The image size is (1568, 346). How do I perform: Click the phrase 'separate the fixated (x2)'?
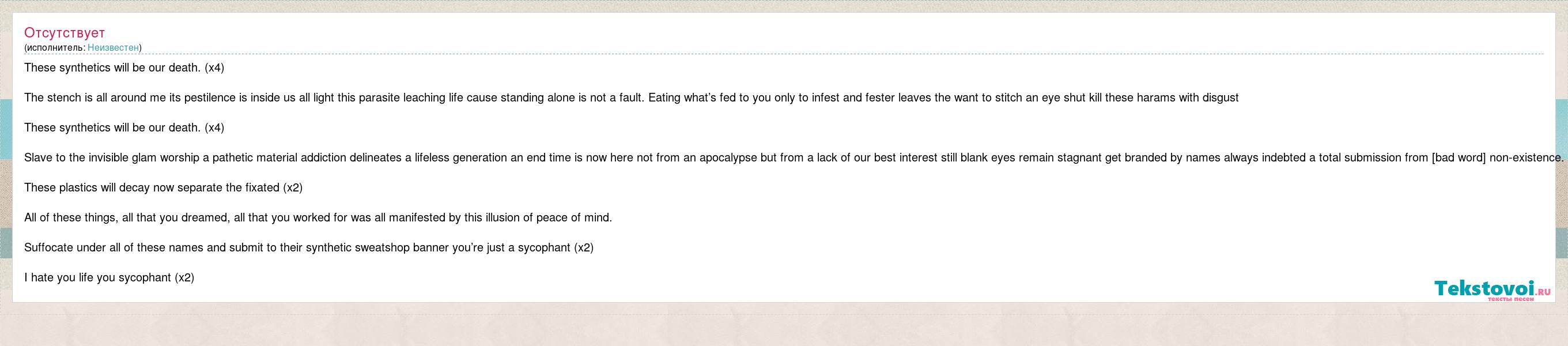coord(240,187)
